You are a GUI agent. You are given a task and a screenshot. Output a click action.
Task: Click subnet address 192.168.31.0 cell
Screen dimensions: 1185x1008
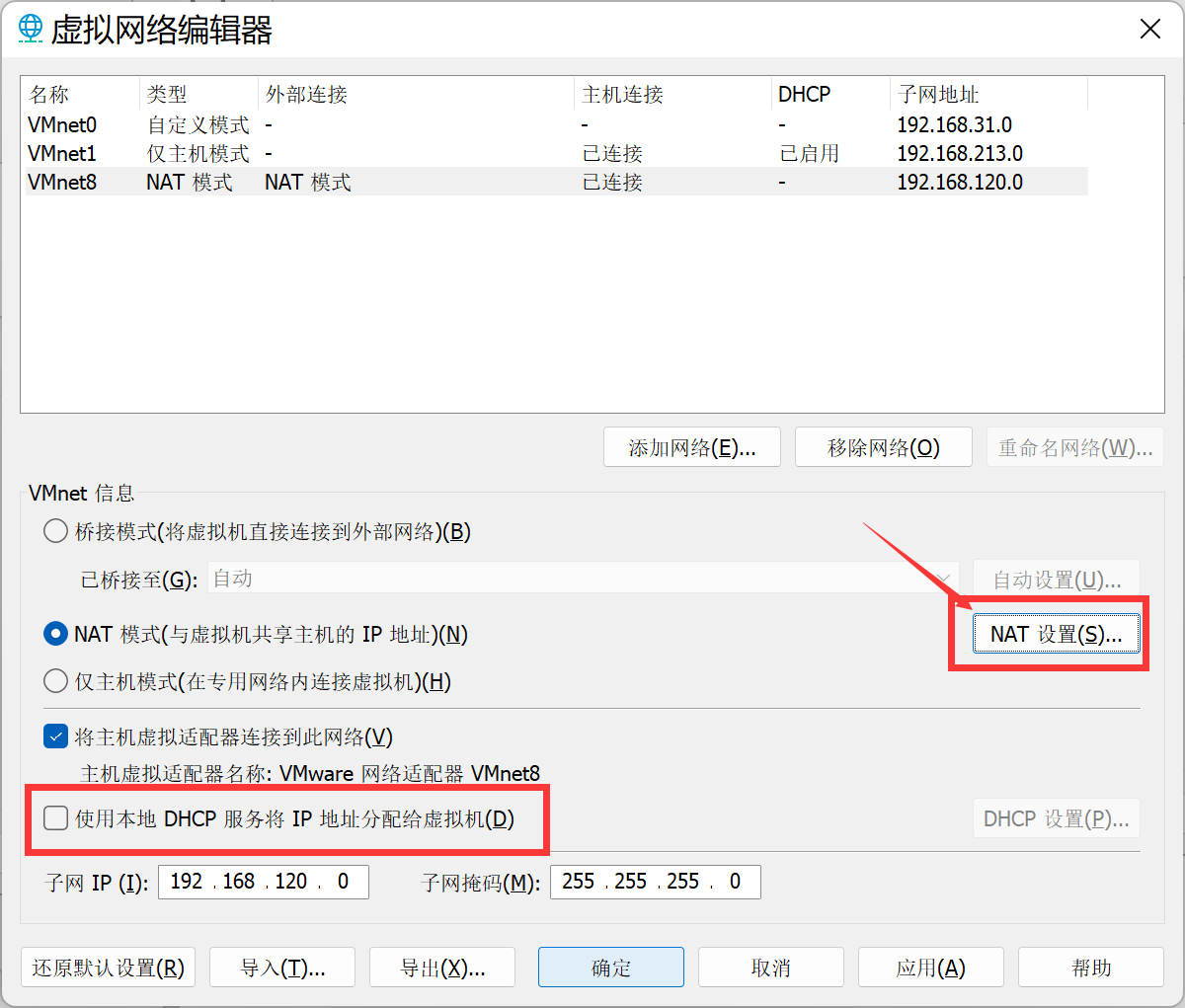(x=955, y=125)
